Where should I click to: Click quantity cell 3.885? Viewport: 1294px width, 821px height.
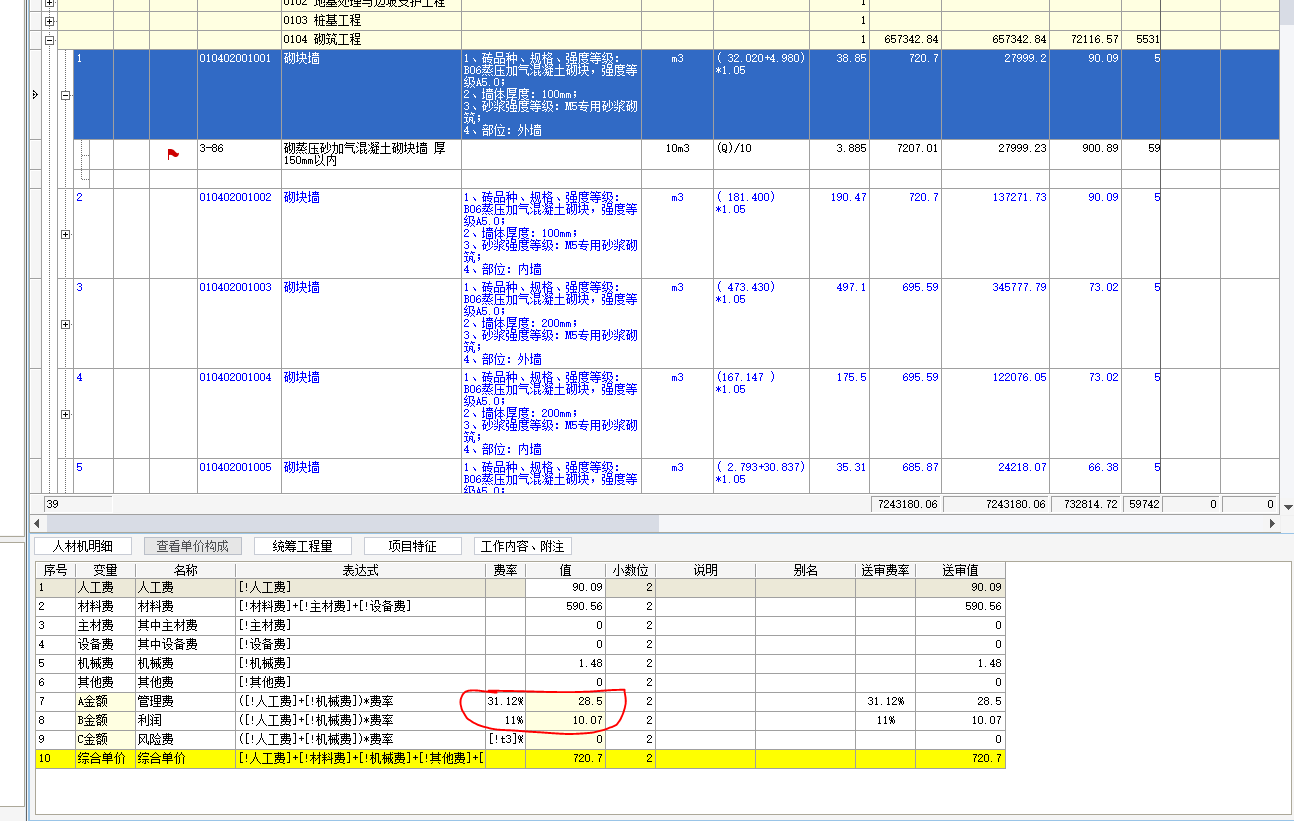pos(839,155)
